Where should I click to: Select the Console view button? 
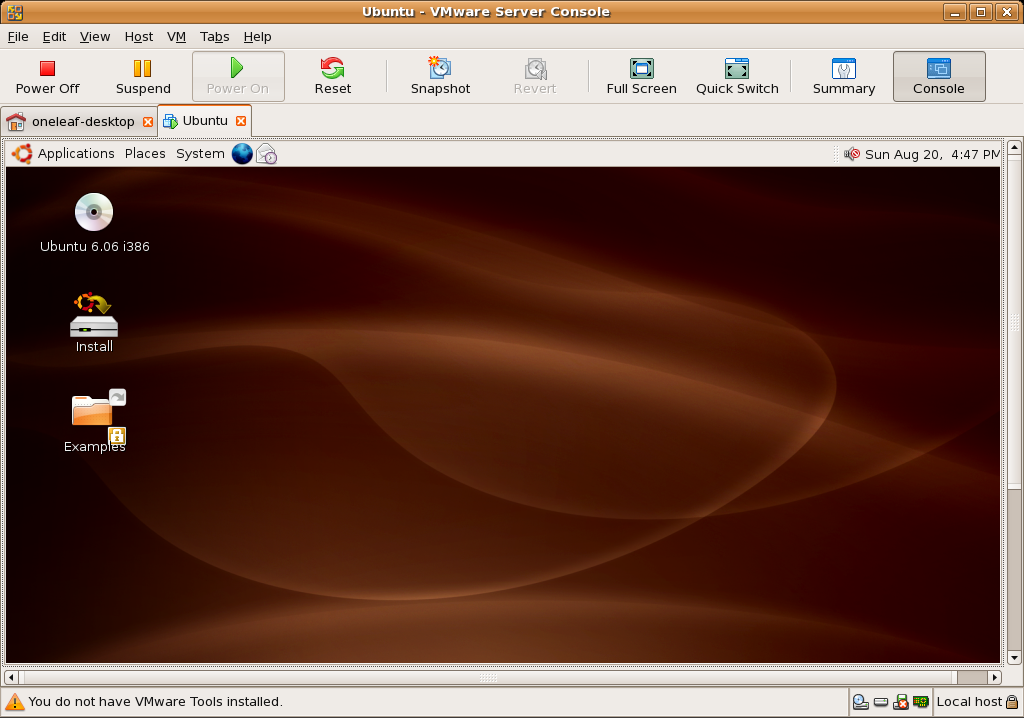[x=938, y=76]
